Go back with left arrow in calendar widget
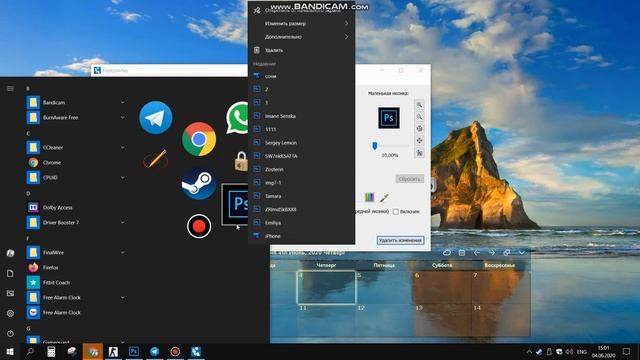 (x=477, y=253)
